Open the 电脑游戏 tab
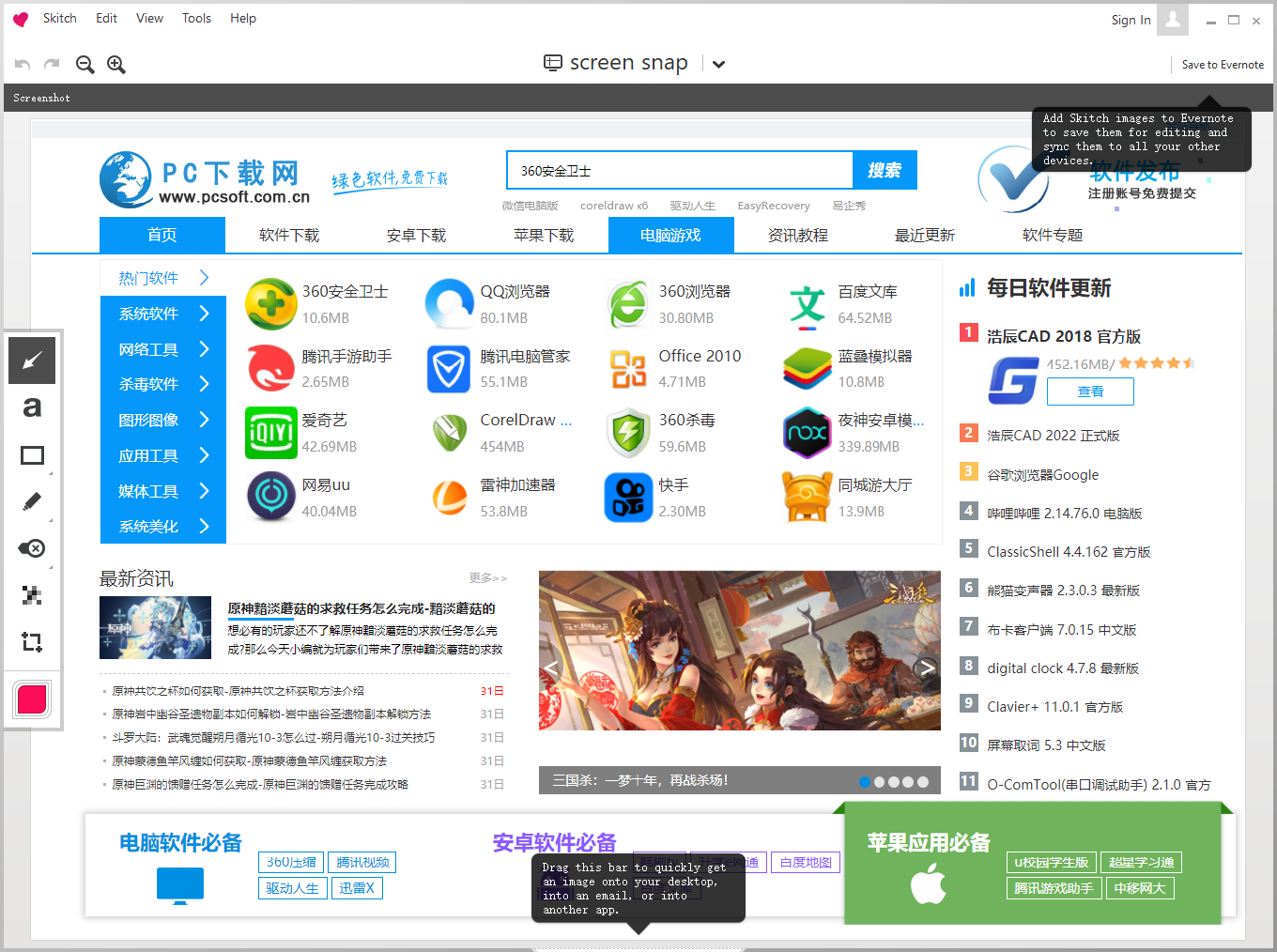Viewport: 1277px width, 952px height. [671, 235]
